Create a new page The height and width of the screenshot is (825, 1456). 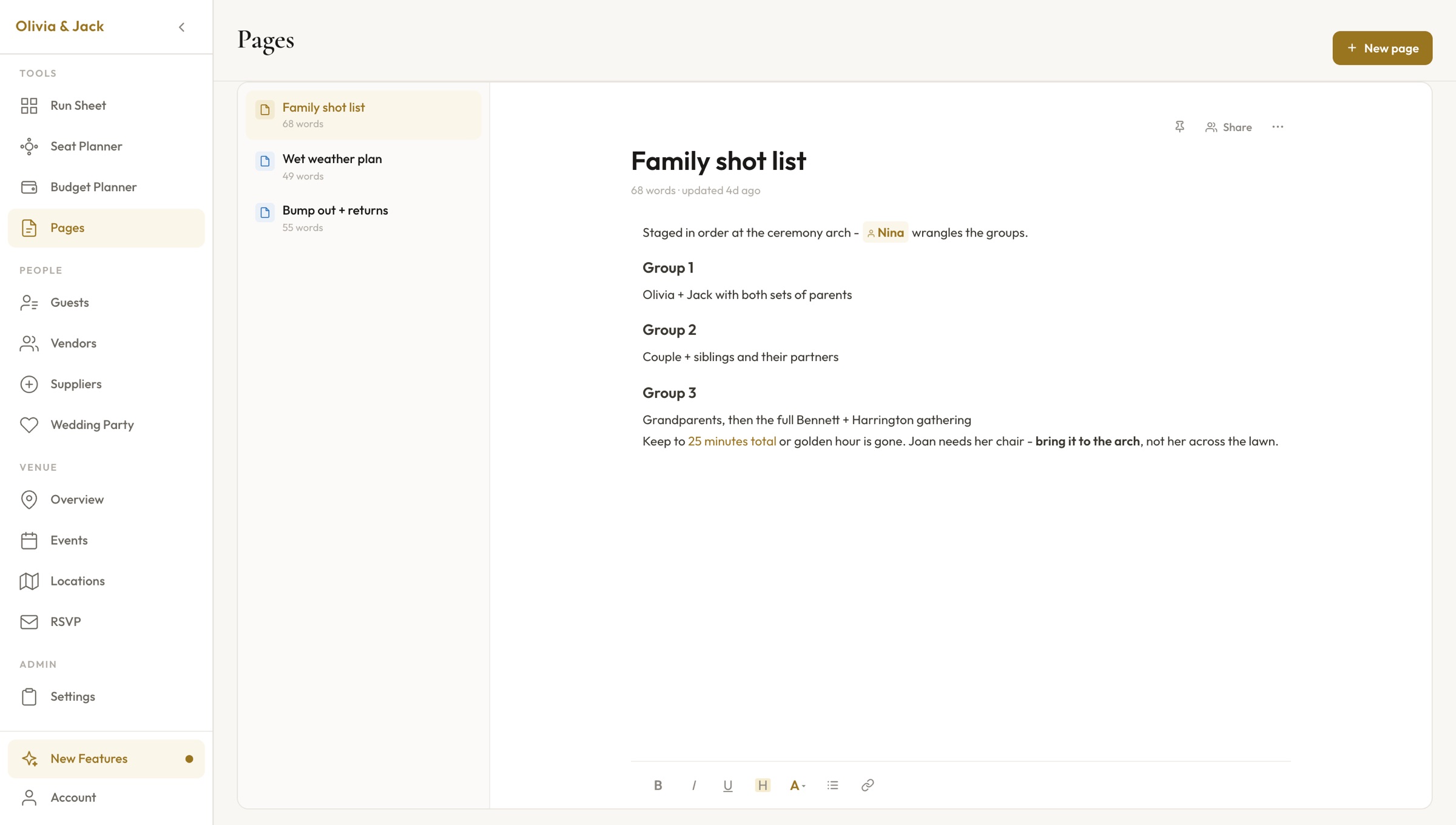click(x=1382, y=48)
